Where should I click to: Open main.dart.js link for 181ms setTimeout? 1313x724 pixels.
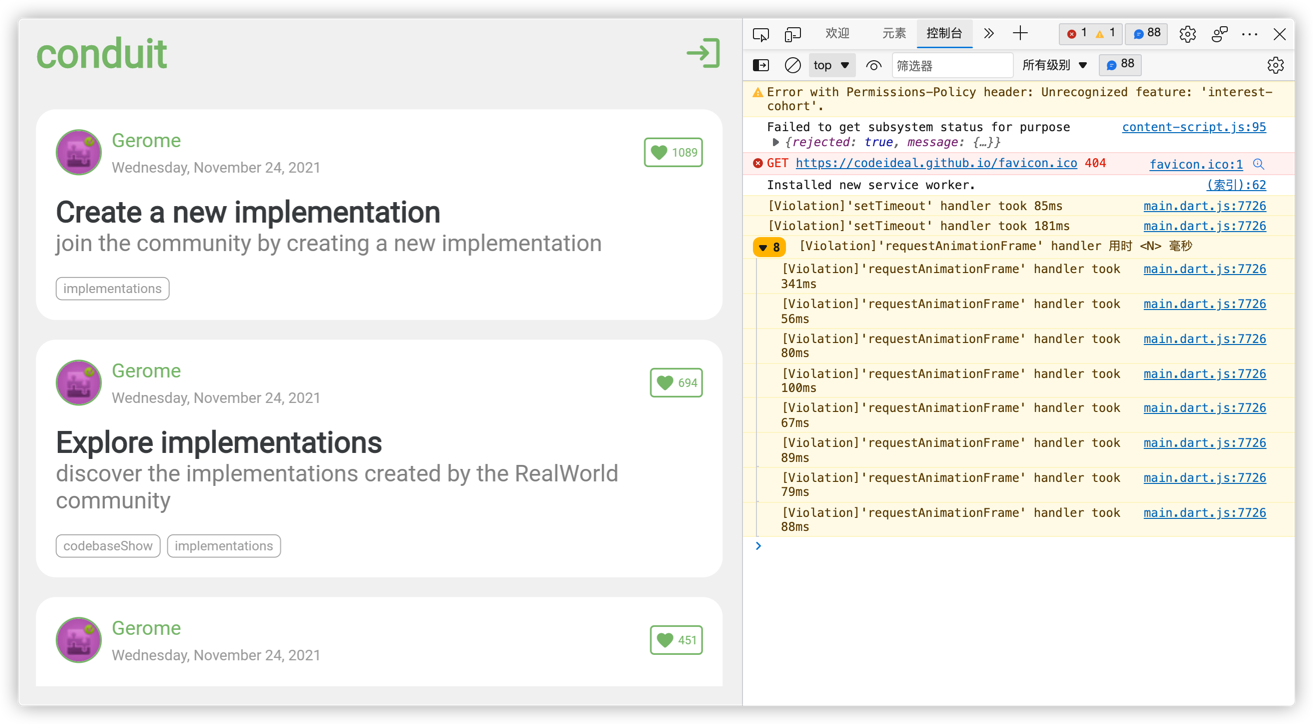click(1205, 226)
